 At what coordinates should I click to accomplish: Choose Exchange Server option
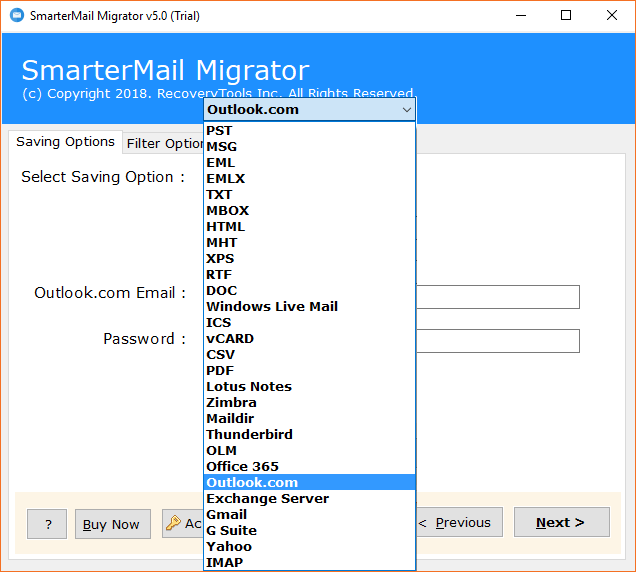coord(309,499)
